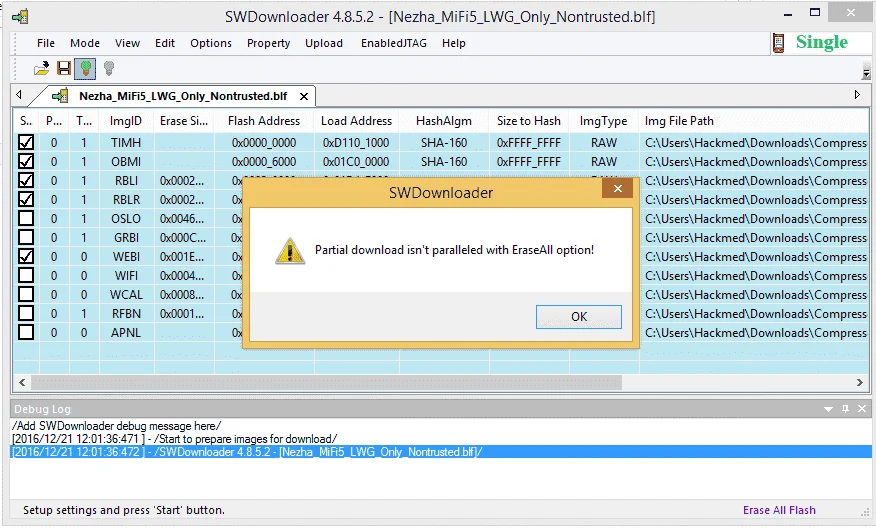Click the Erase Size column header

tap(184, 121)
